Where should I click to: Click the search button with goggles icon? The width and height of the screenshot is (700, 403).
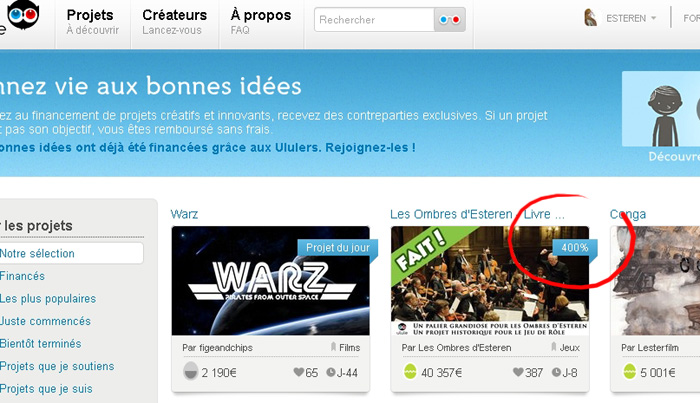click(x=450, y=20)
